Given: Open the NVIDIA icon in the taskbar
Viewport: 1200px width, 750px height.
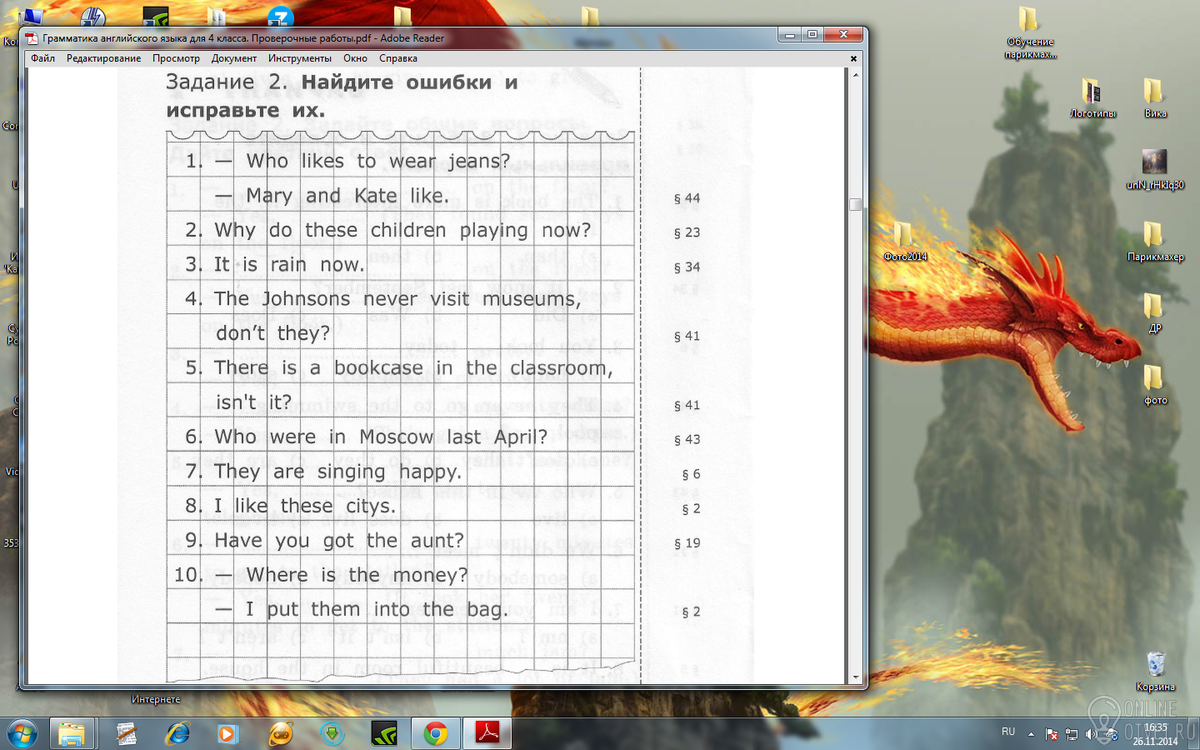Looking at the screenshot, I should (384, 733).
